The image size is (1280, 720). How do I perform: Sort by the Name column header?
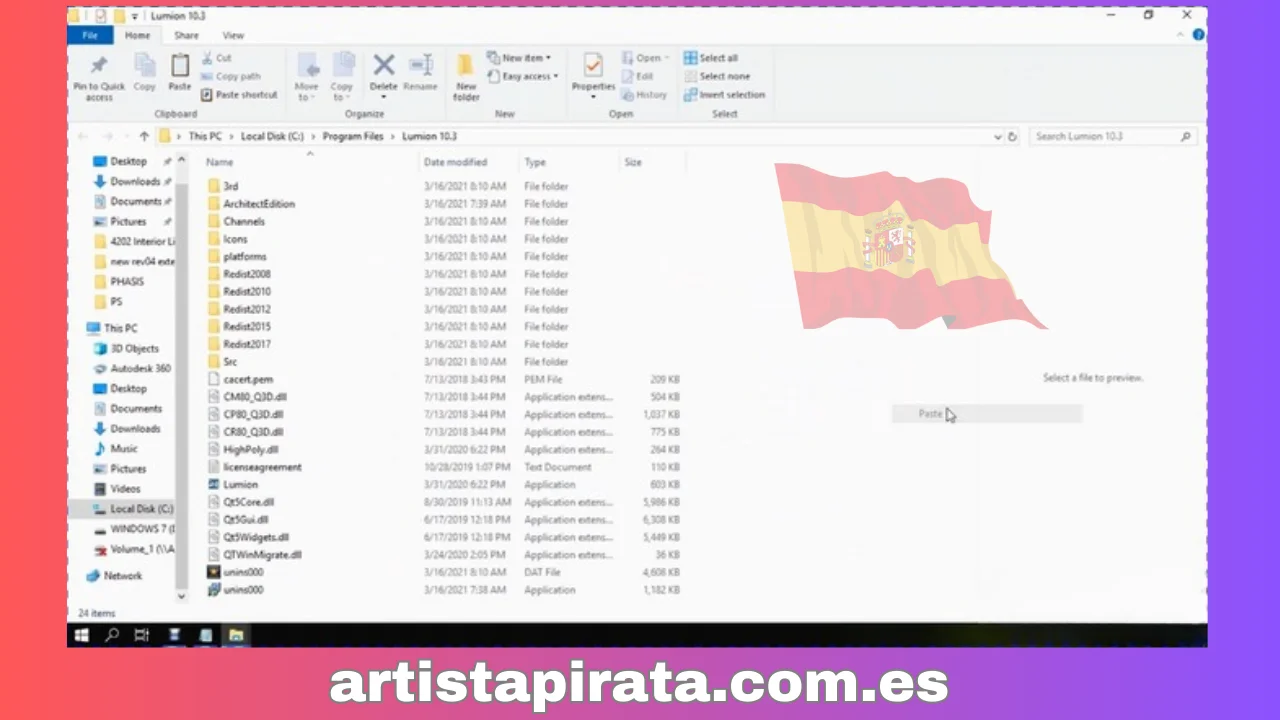click(x=220, y=162)
